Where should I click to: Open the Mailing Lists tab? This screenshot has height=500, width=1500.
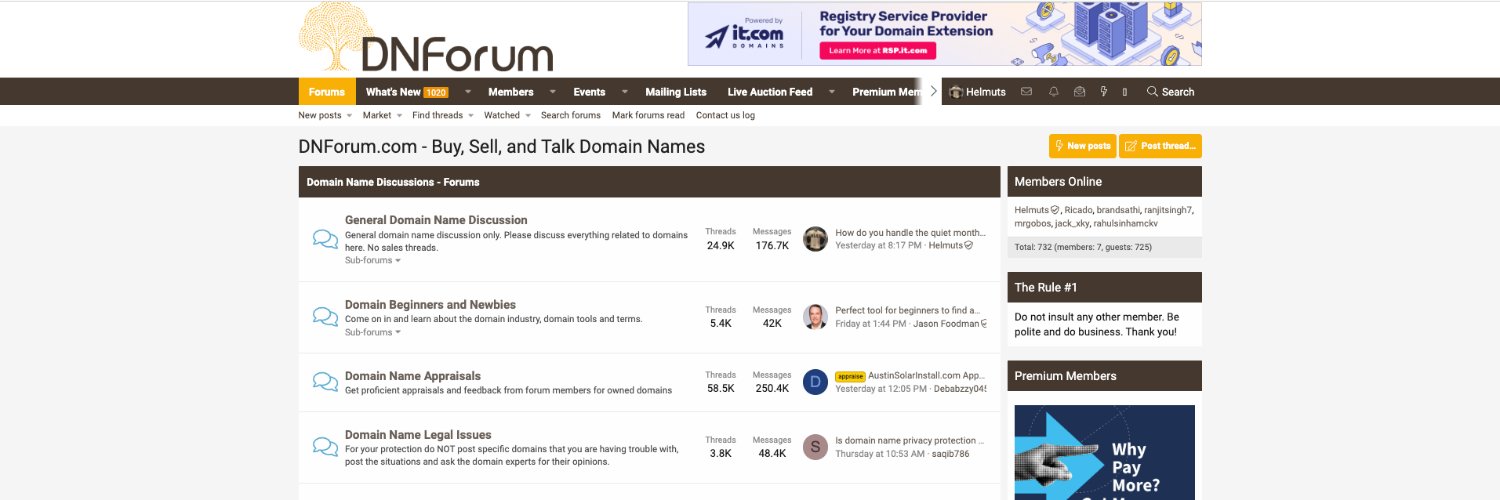coord(676,92)
